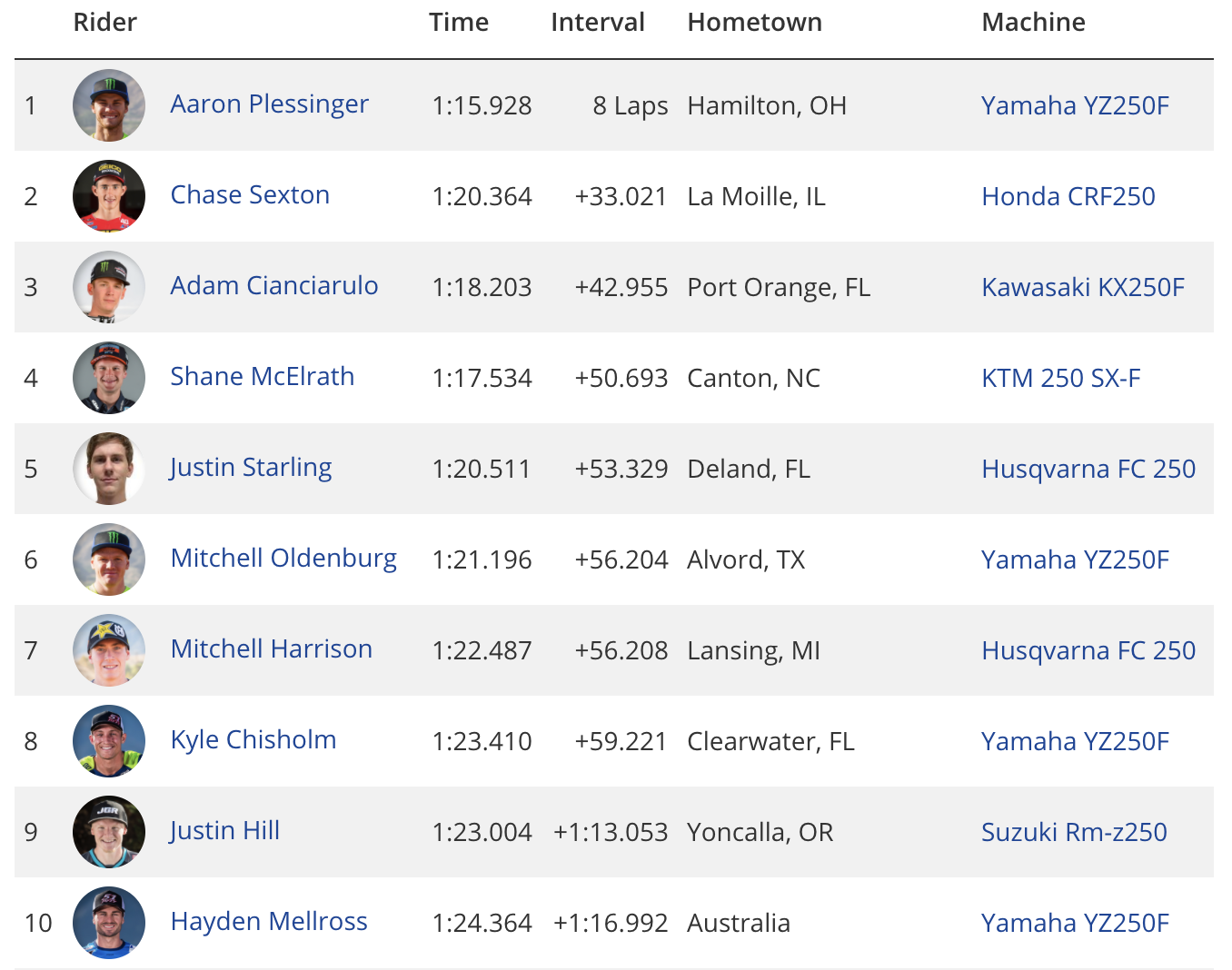The height and width of the screenshot is (970, 1232).
Task: Open Honda CRF250 machine link
Action: tap(1068, 196)
